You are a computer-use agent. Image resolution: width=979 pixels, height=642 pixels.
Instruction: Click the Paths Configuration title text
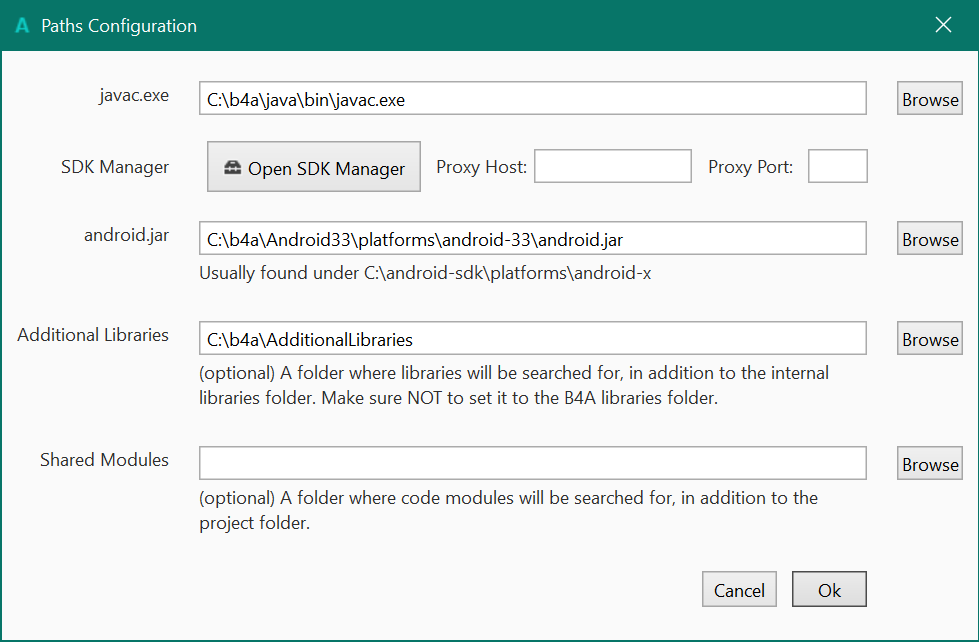click(119, 26)
